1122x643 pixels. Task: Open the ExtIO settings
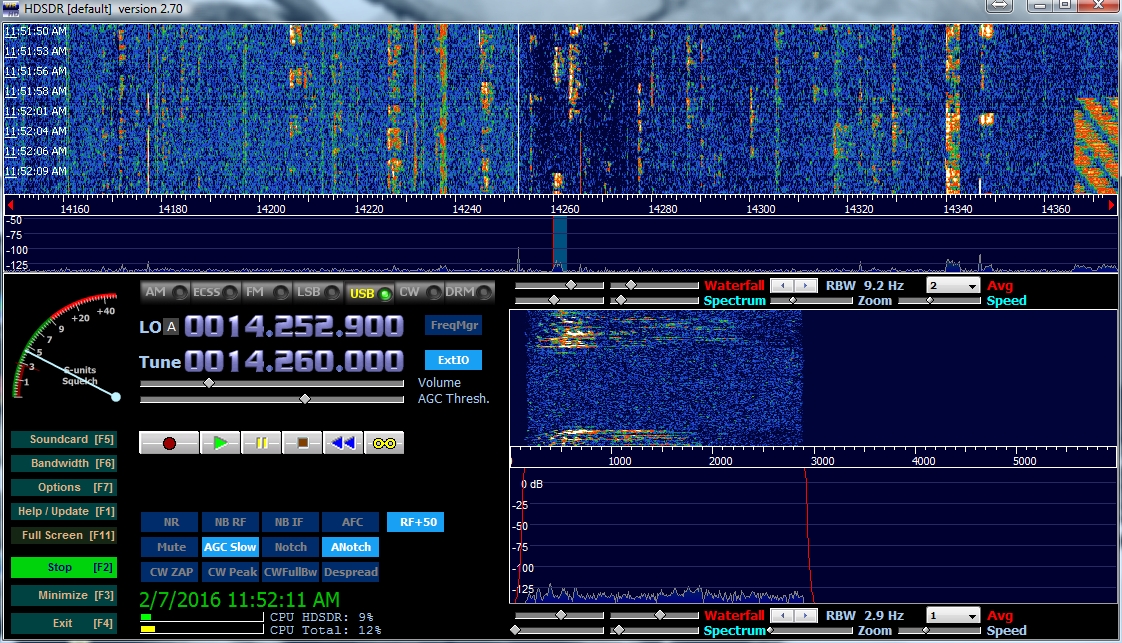pyautogui.click(x=452, y=359)
